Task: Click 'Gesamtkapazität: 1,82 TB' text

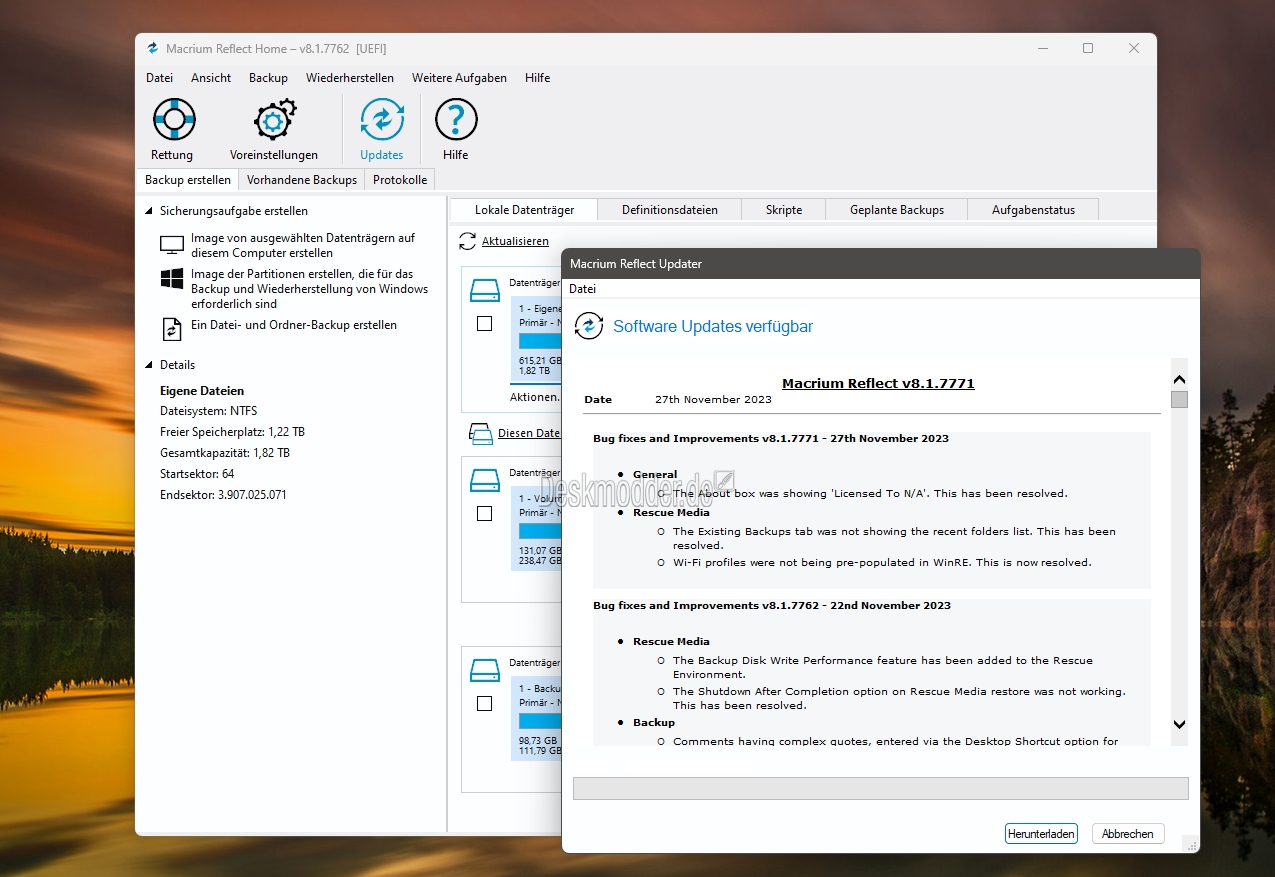Action: tap(225, 453)
